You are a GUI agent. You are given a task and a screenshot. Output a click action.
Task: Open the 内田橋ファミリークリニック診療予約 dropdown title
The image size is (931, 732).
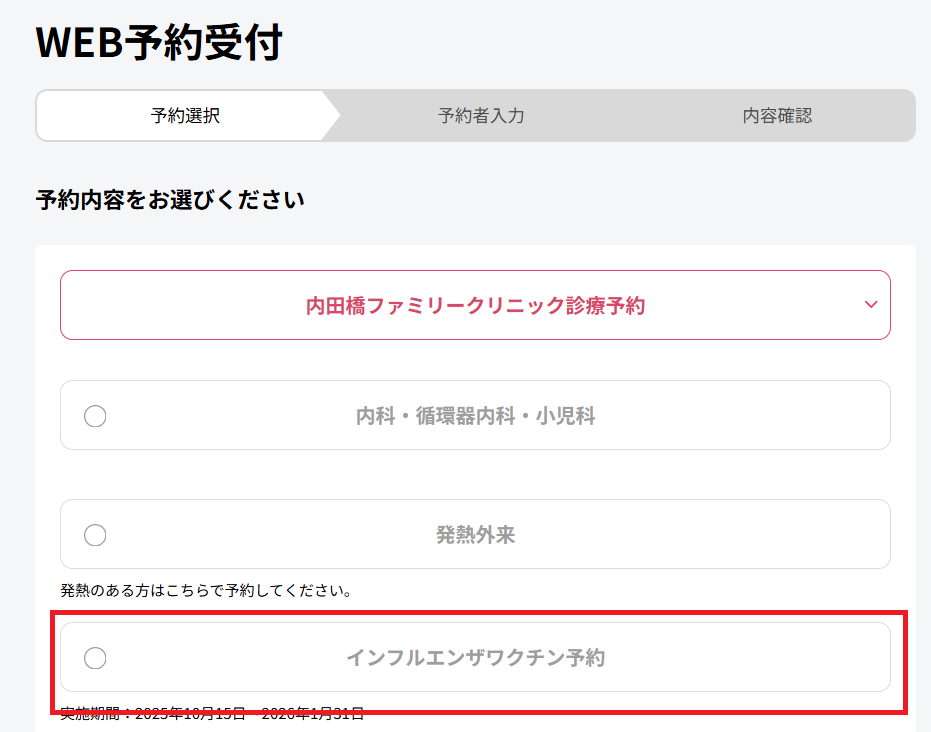point(475,305)
